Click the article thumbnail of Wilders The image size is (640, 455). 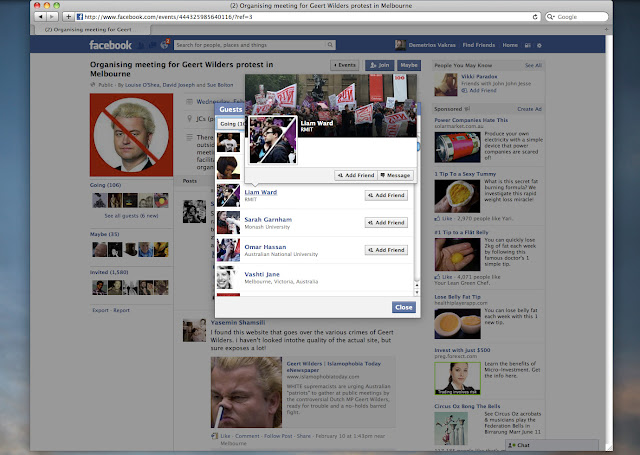click(246, 392)
